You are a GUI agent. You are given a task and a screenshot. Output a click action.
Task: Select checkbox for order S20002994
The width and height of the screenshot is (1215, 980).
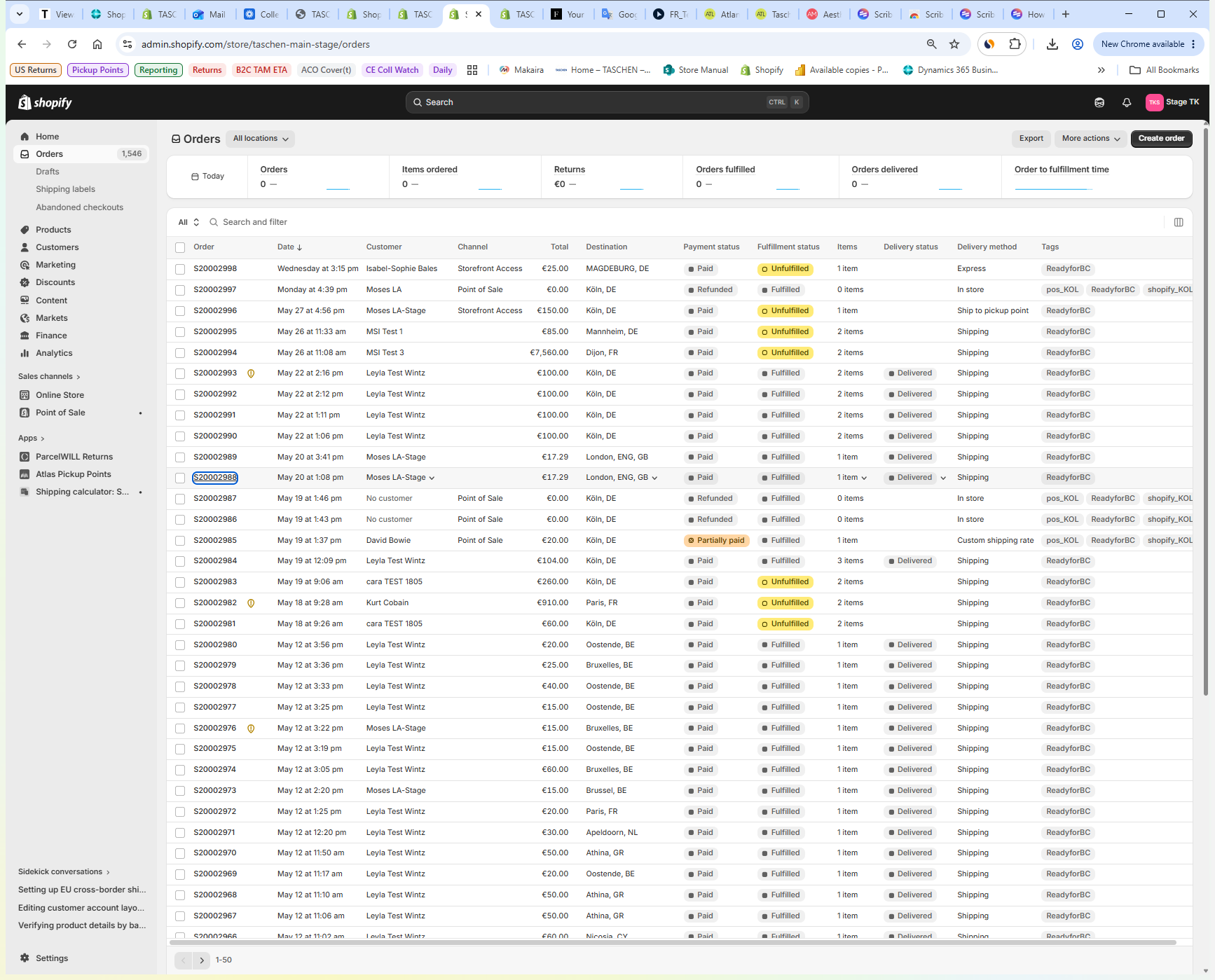click(180, 353)
